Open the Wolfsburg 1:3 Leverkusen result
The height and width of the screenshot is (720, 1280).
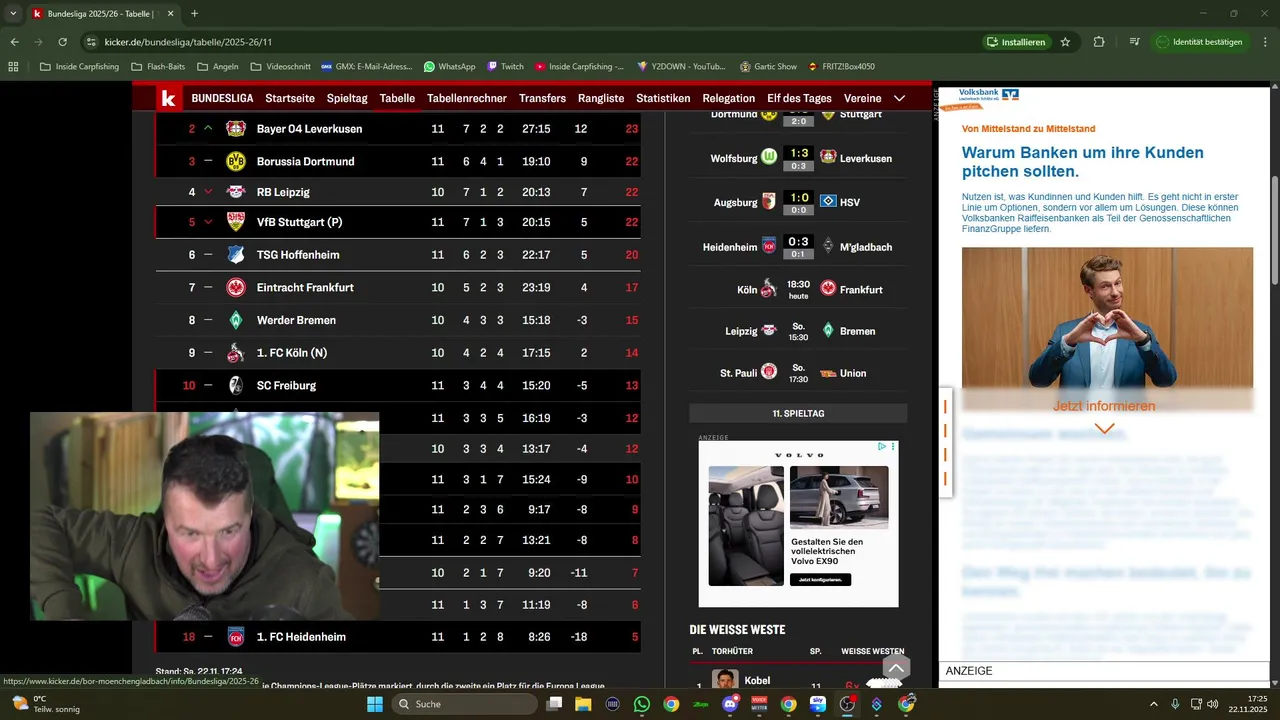[798, 158]
